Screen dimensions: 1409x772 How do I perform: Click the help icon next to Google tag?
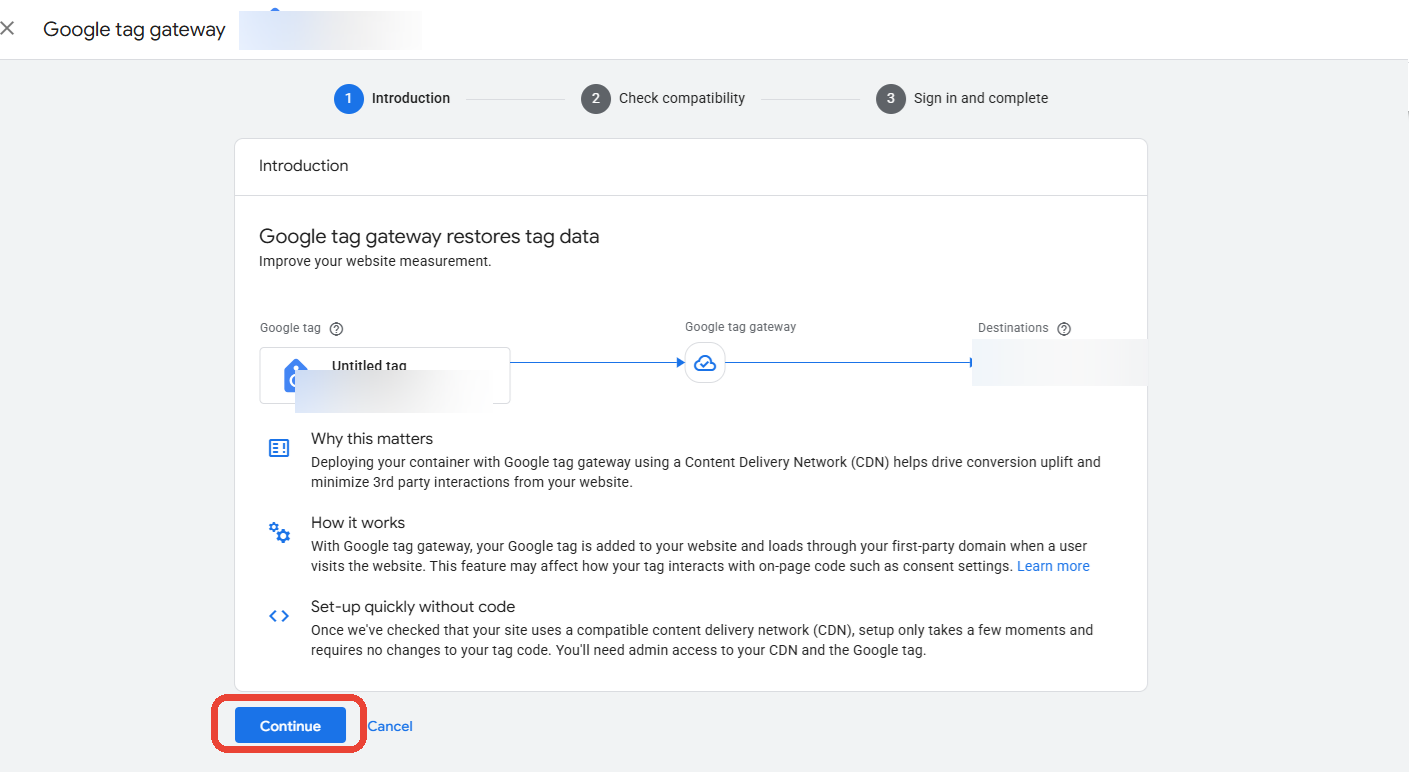click(337, 329)
